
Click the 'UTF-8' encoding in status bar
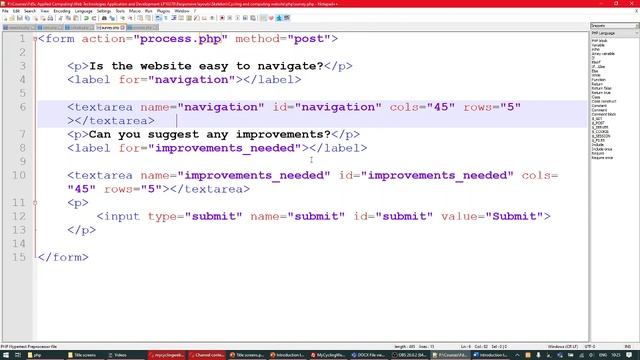pyautogui.click(x=590, y=347)
